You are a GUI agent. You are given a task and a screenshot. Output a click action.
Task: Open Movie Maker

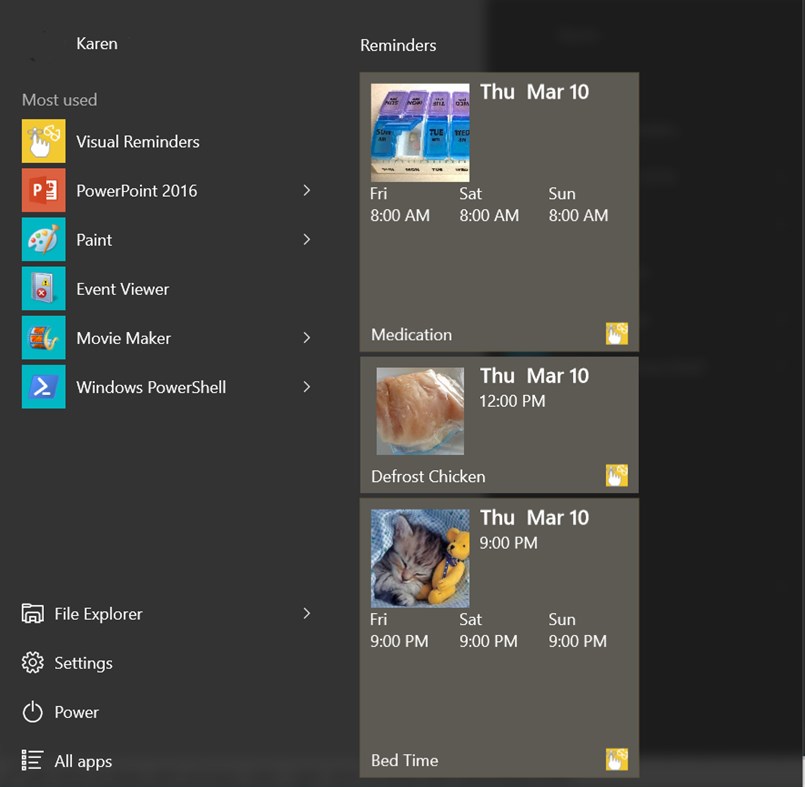pyautogui.click(x=122, y=338)
